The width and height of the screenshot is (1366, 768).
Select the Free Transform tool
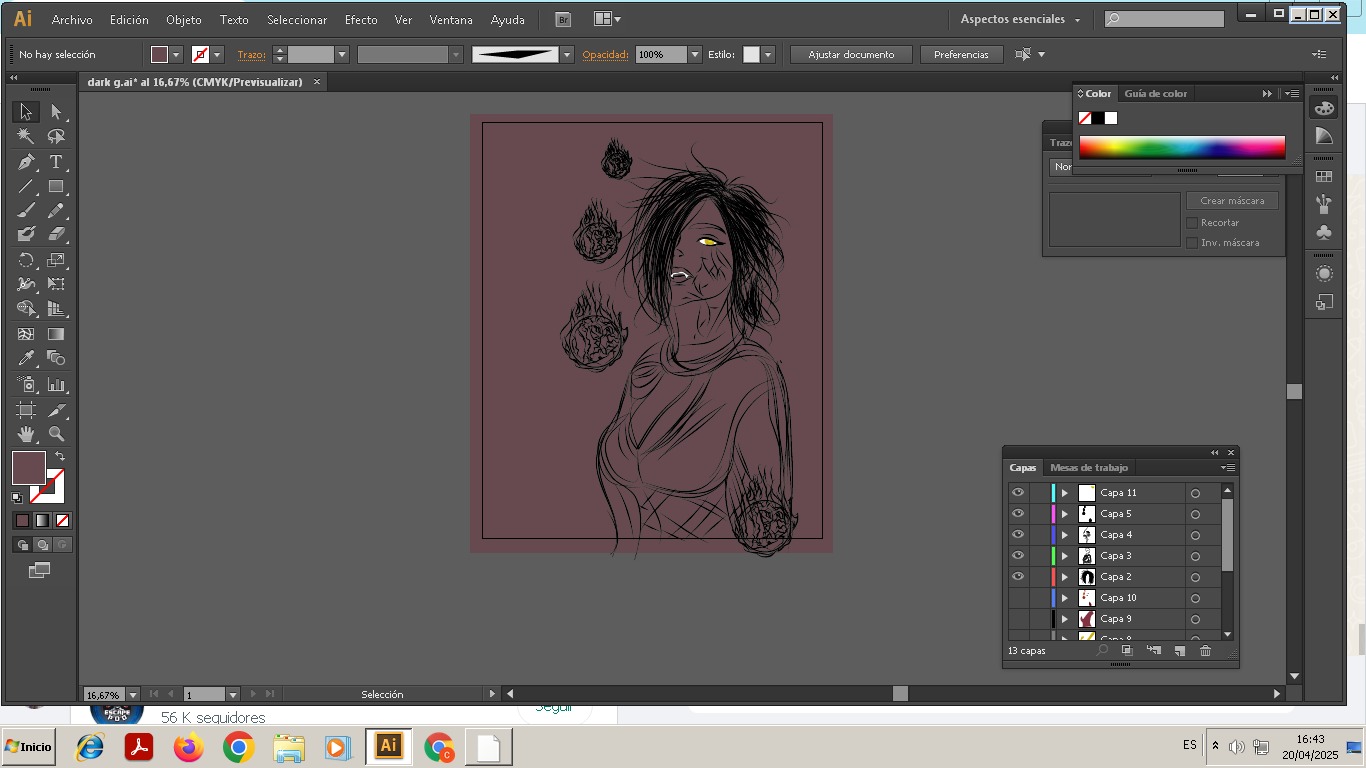(x=56, y=285)
